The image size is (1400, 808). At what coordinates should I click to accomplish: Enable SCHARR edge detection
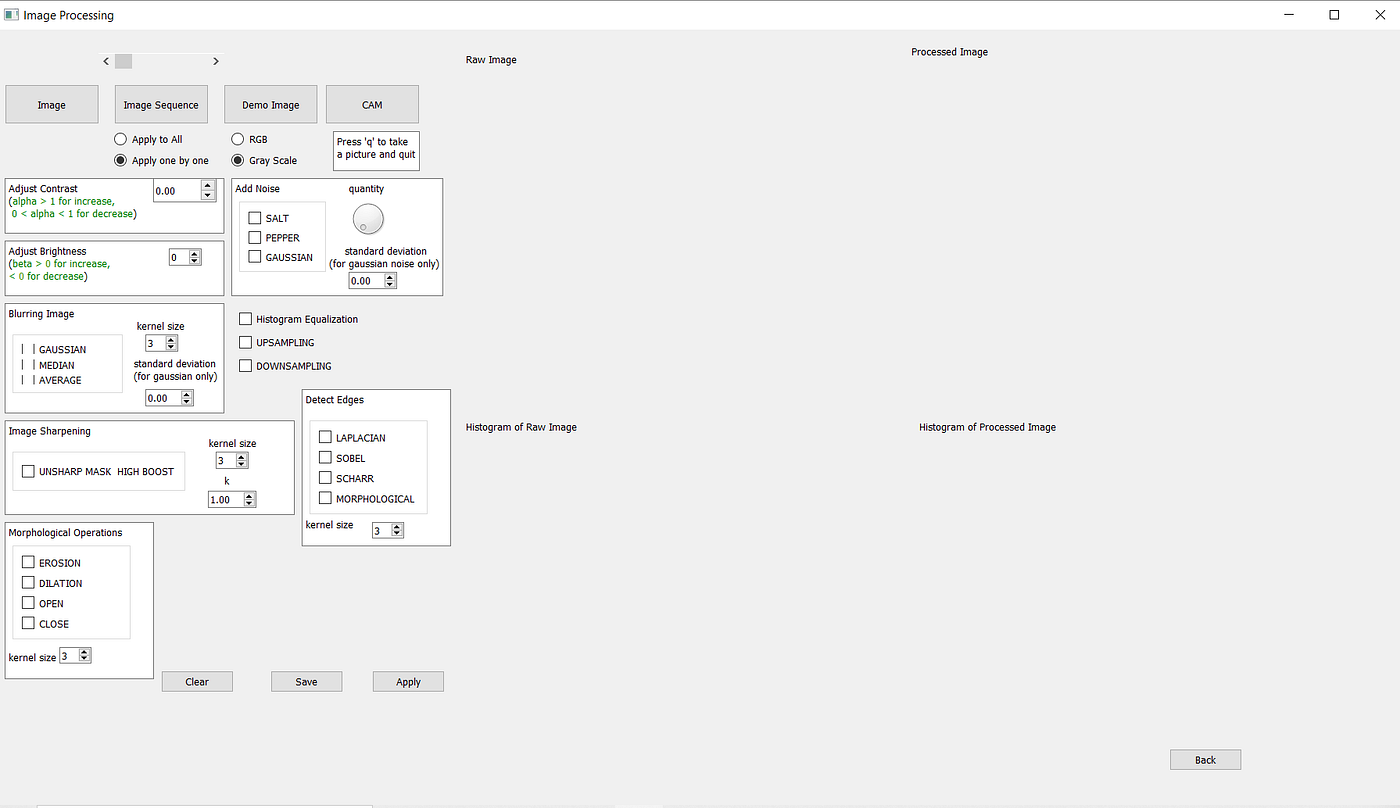tap(324, 478)
